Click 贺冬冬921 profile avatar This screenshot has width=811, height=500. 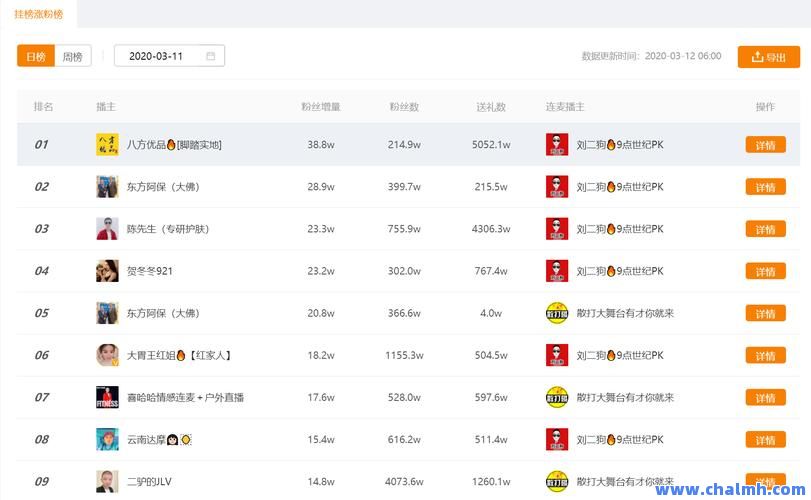tap(107, 271)
